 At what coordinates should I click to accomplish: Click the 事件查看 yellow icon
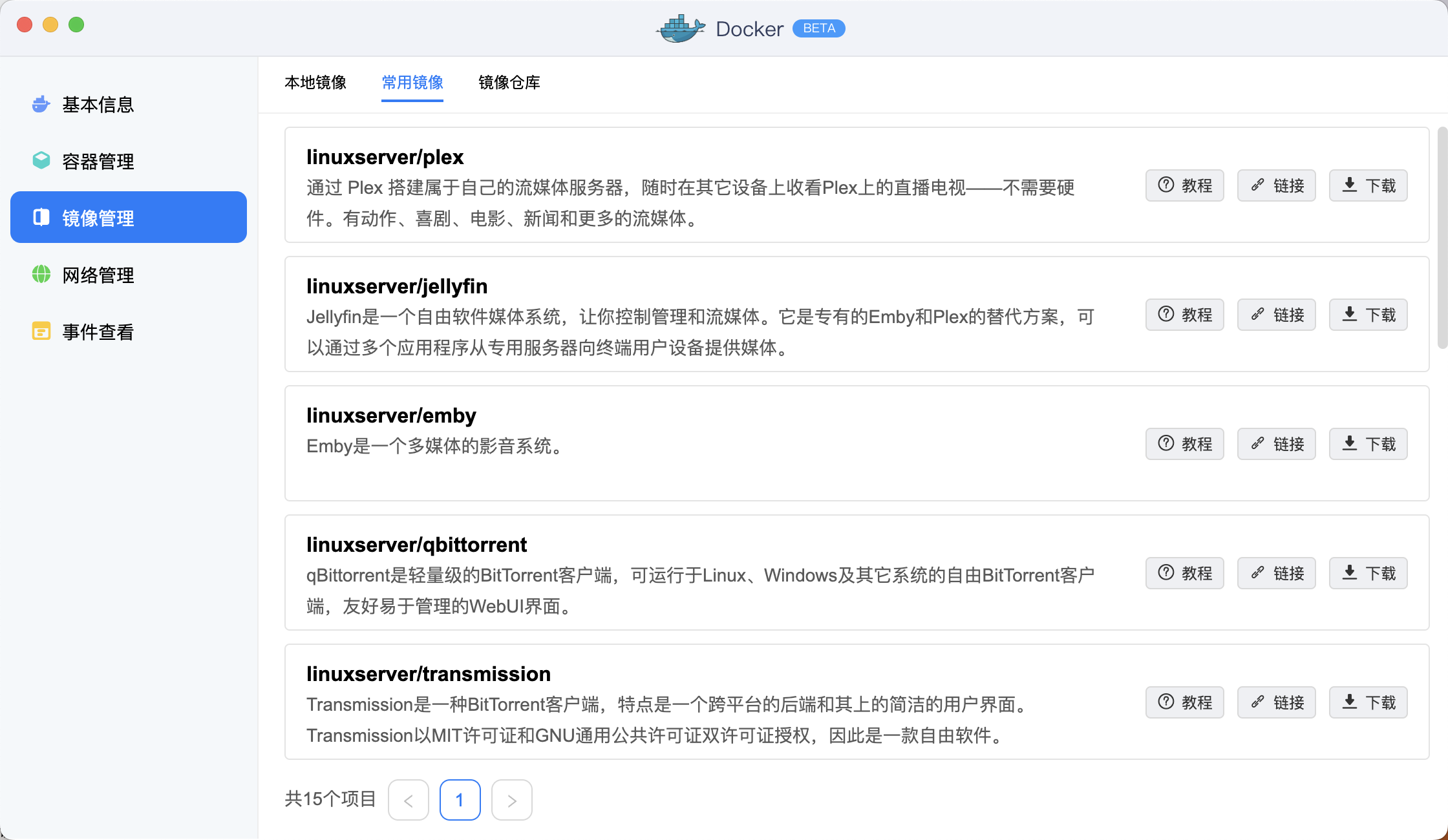(41, 331)
